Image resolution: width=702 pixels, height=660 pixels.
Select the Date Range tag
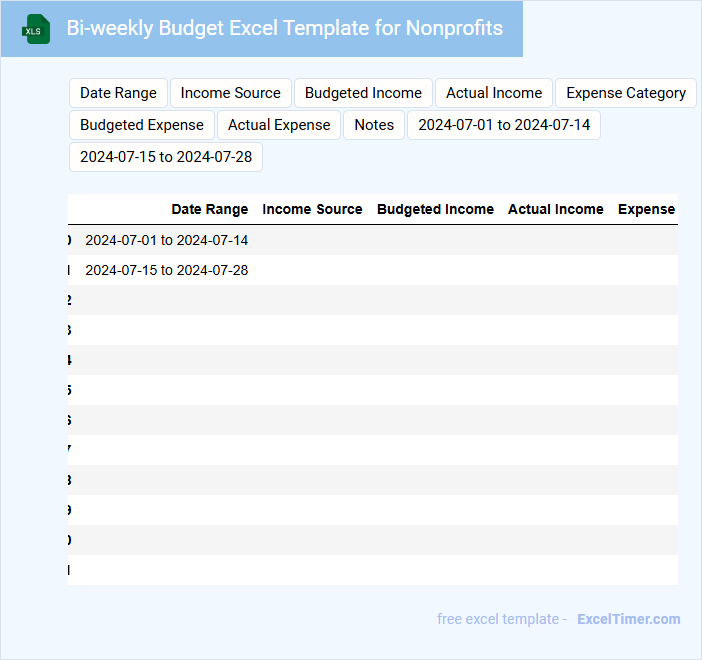tap(118, 93)
